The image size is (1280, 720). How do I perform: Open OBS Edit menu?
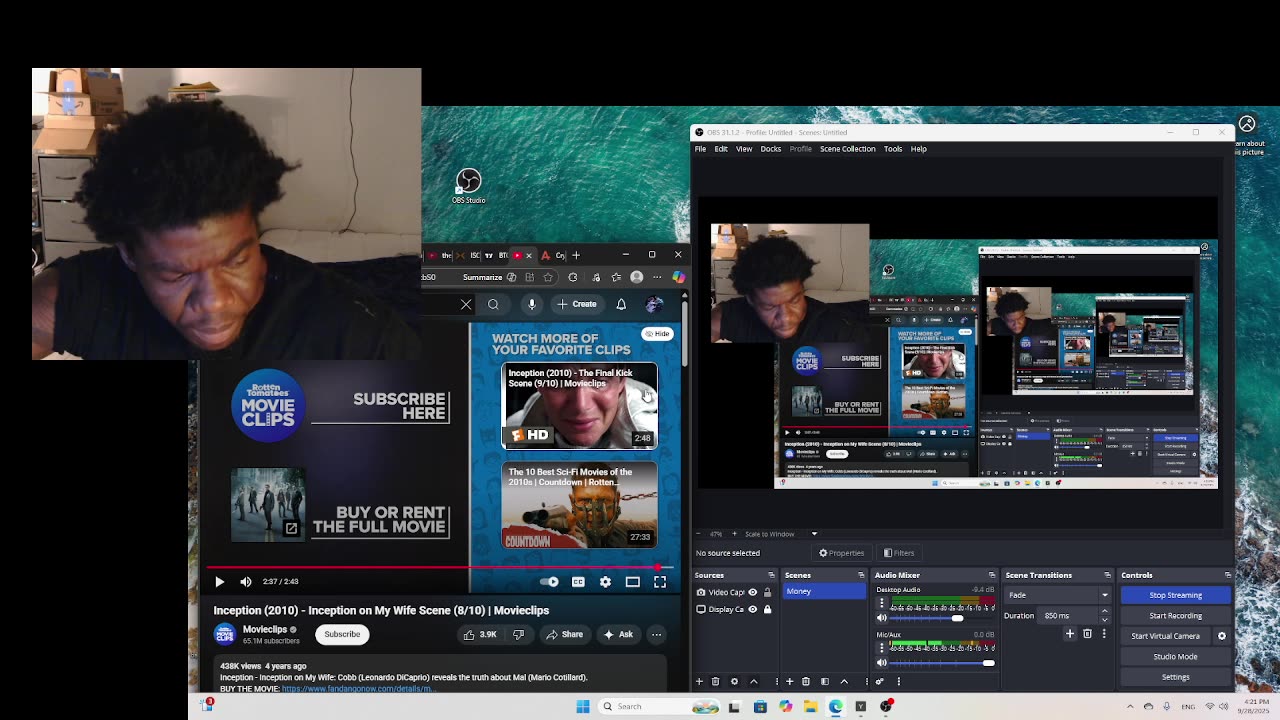[720, 149]
